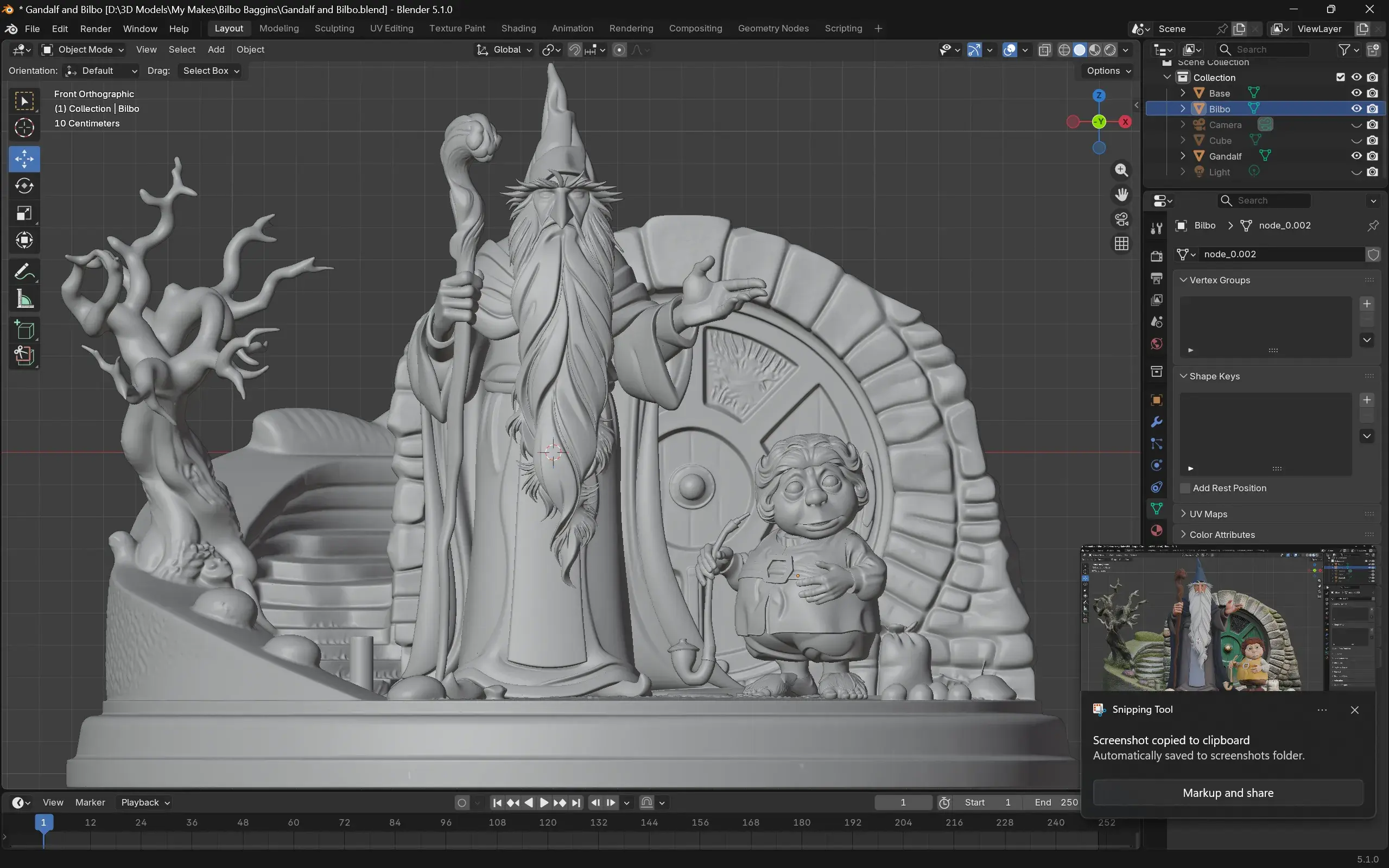Expand the Color Attributes panel

tap(1221, 535)
